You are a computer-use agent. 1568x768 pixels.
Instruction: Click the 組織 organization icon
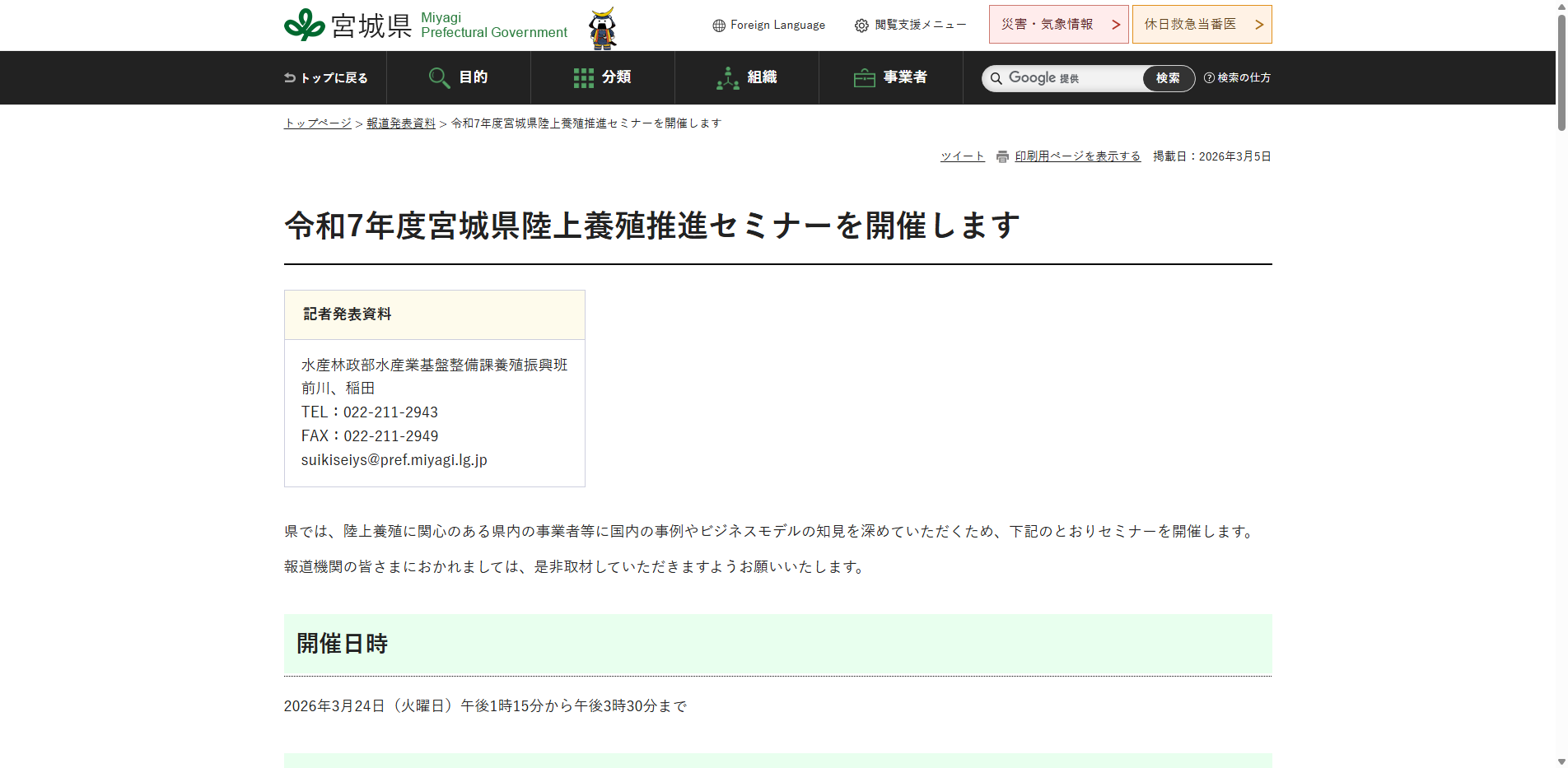pos(727,77)
